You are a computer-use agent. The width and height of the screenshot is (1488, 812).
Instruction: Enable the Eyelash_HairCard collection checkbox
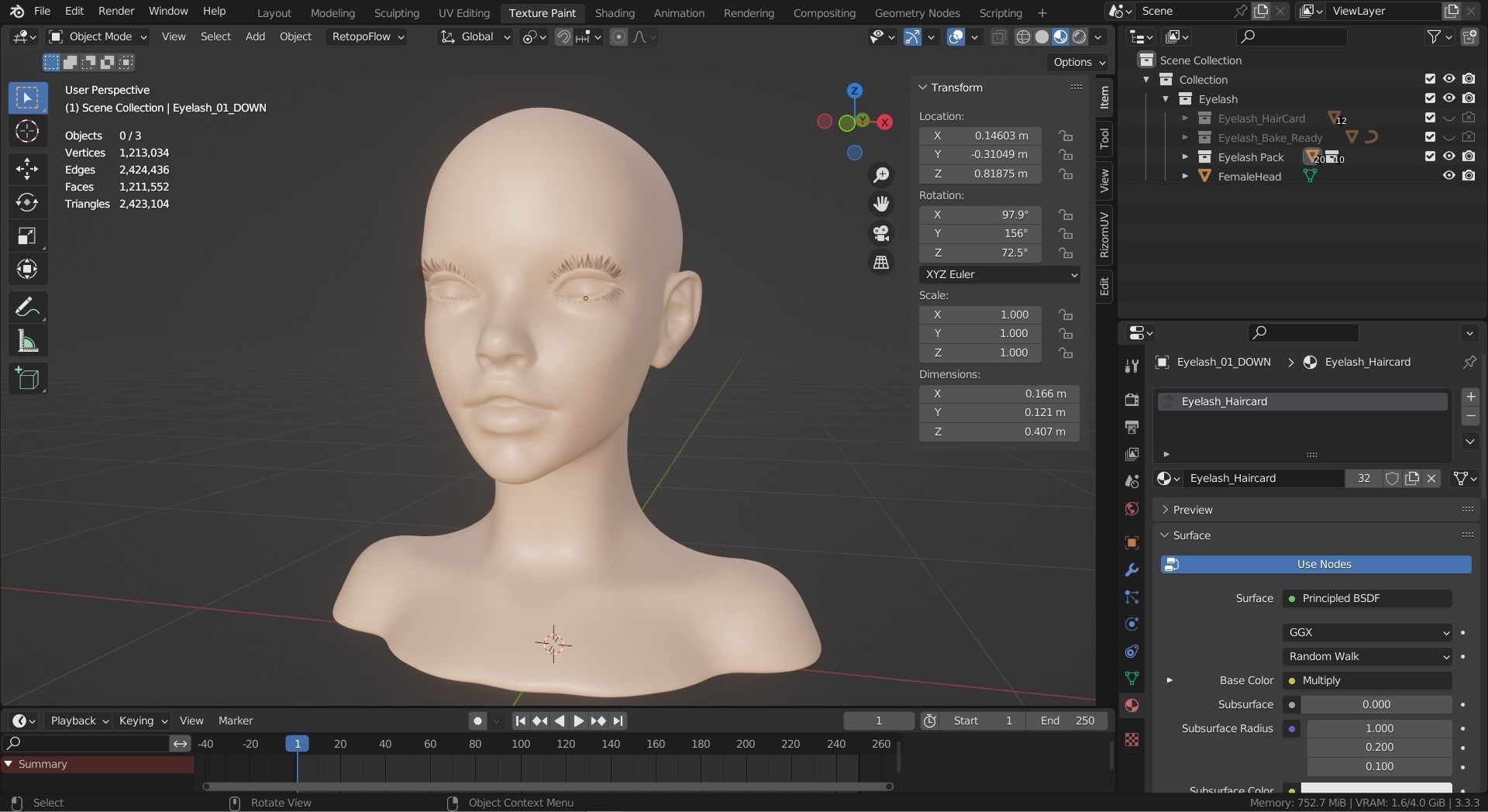[x=1430, y=118]
